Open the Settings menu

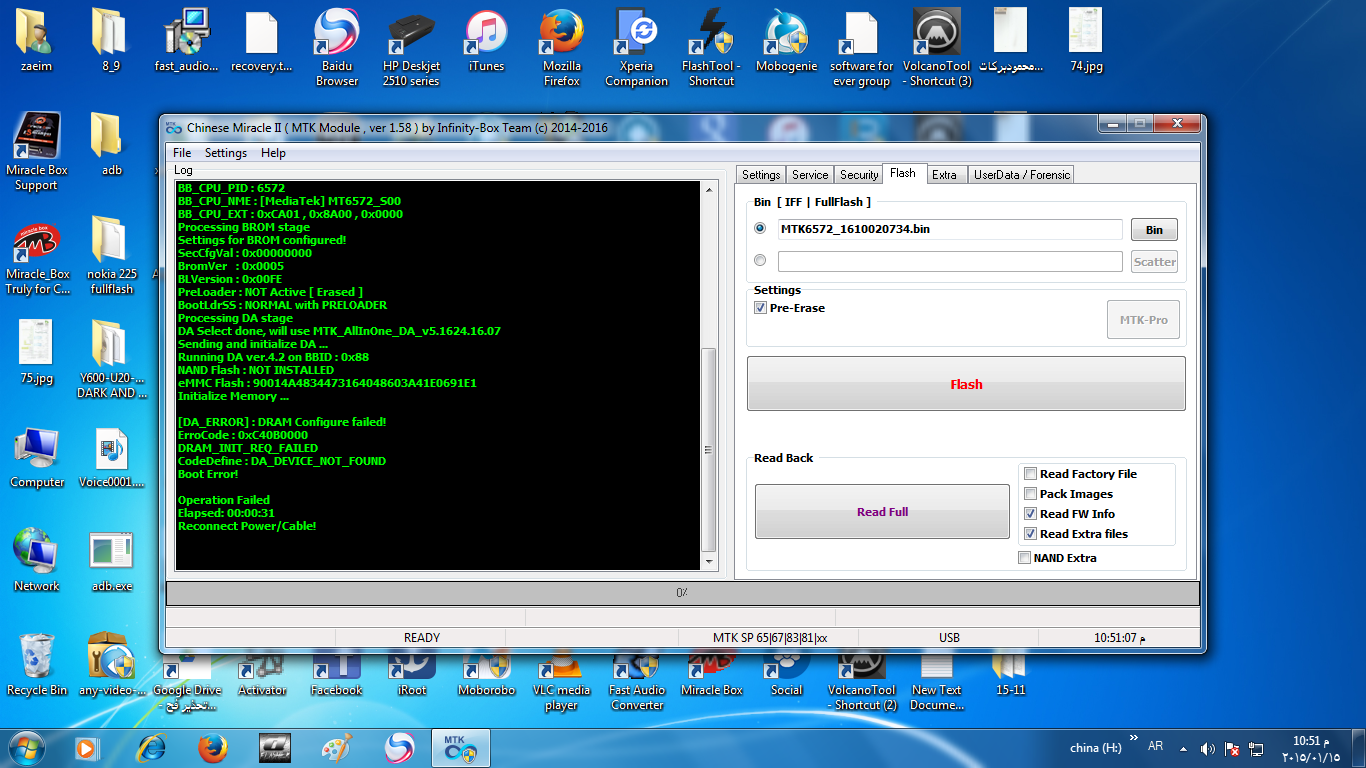pyautogui.click(x=226, y=153)
